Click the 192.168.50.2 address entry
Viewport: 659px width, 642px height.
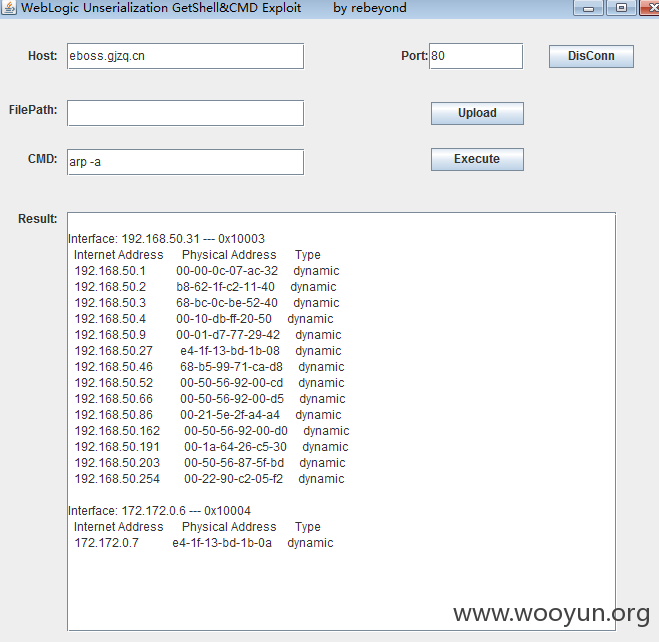[110, 287]
